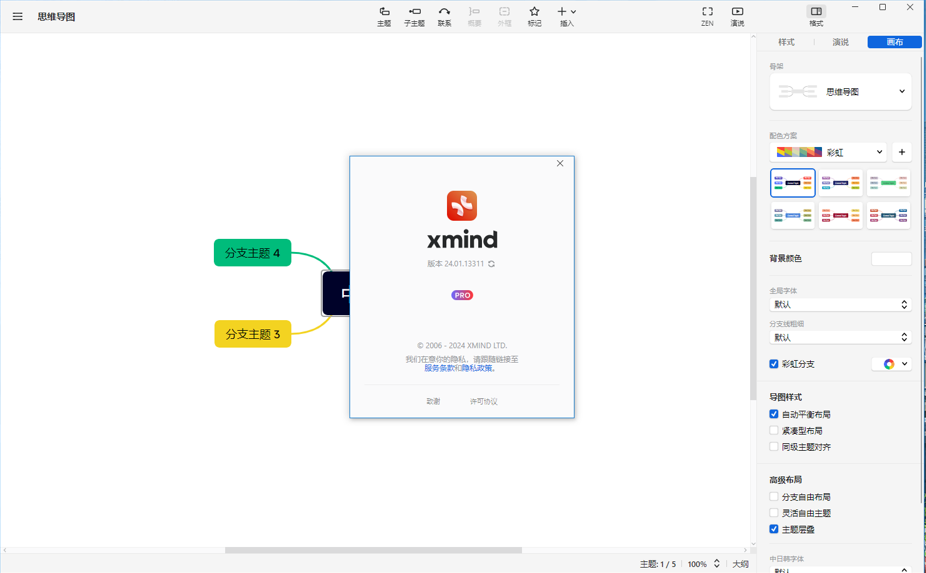Click the 概要 summary tool
Image resolution: width=926 pixels, height=573 pixels.
pyautogui.click(x=474, y=17)
